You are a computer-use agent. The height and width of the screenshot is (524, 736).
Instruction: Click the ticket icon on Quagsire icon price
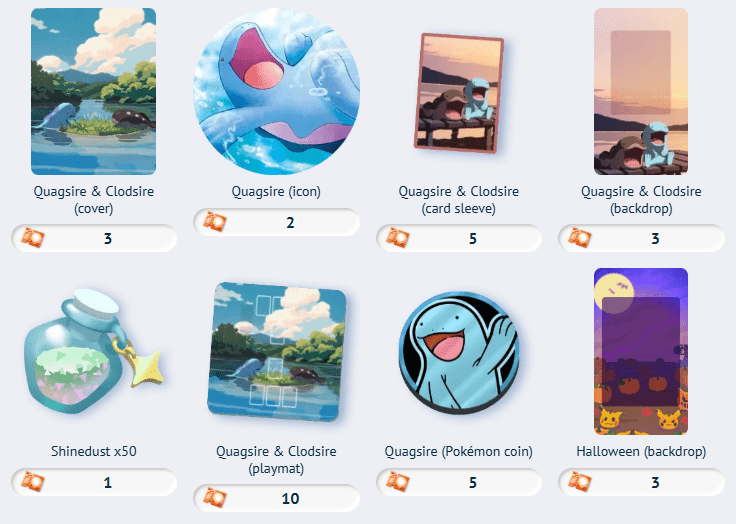(215, 222)
